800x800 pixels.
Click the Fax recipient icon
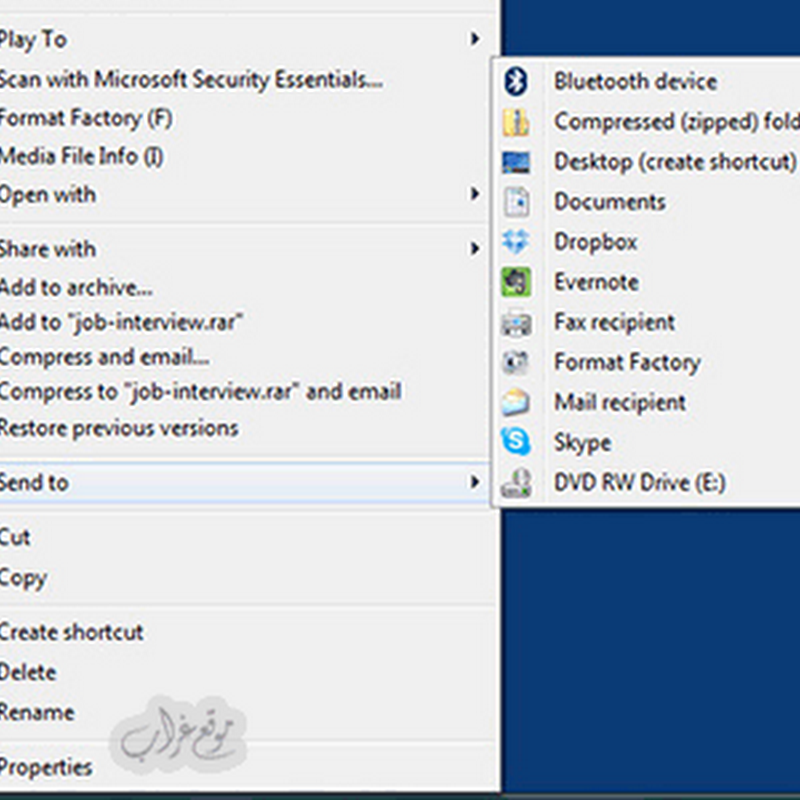click(x=516, y=322)
